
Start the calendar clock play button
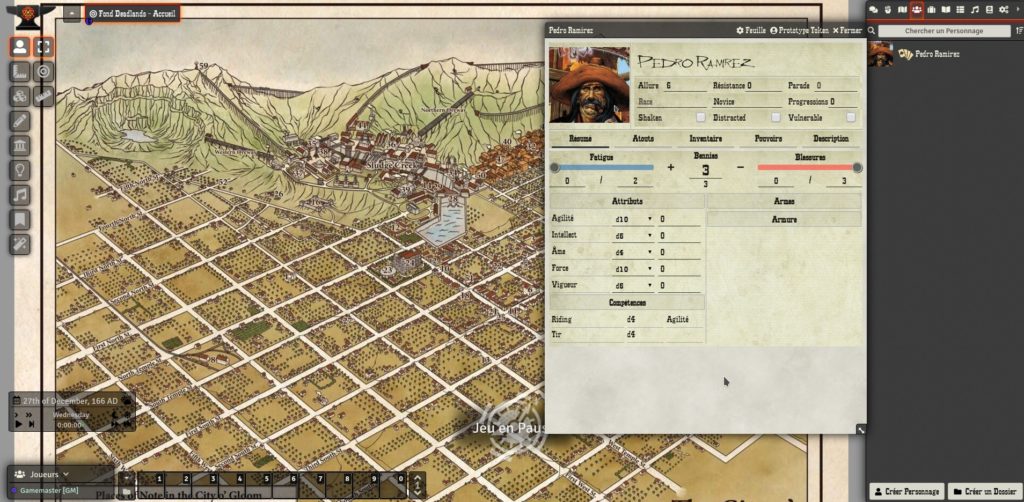(x=18, y=424)
